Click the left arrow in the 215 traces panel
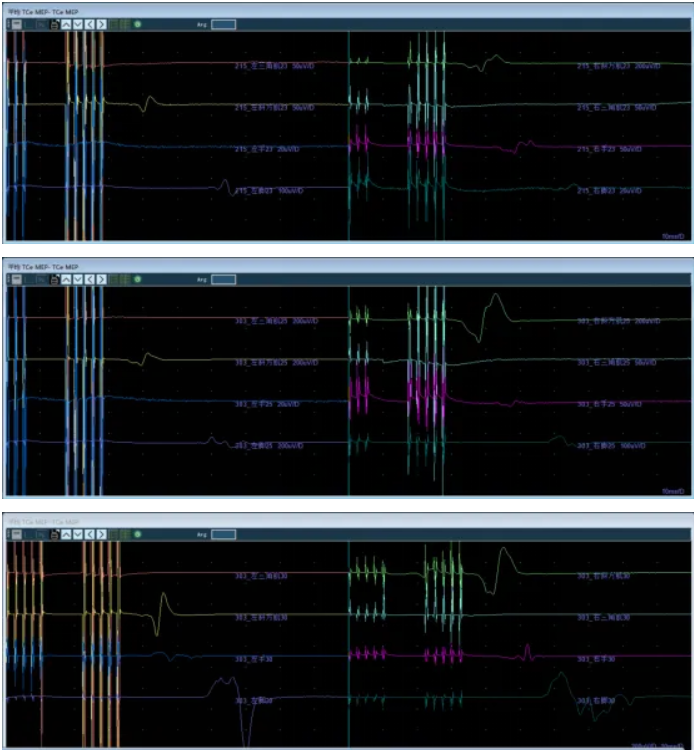The height and width of the screenshot is (750, 694). pos(89,24)
